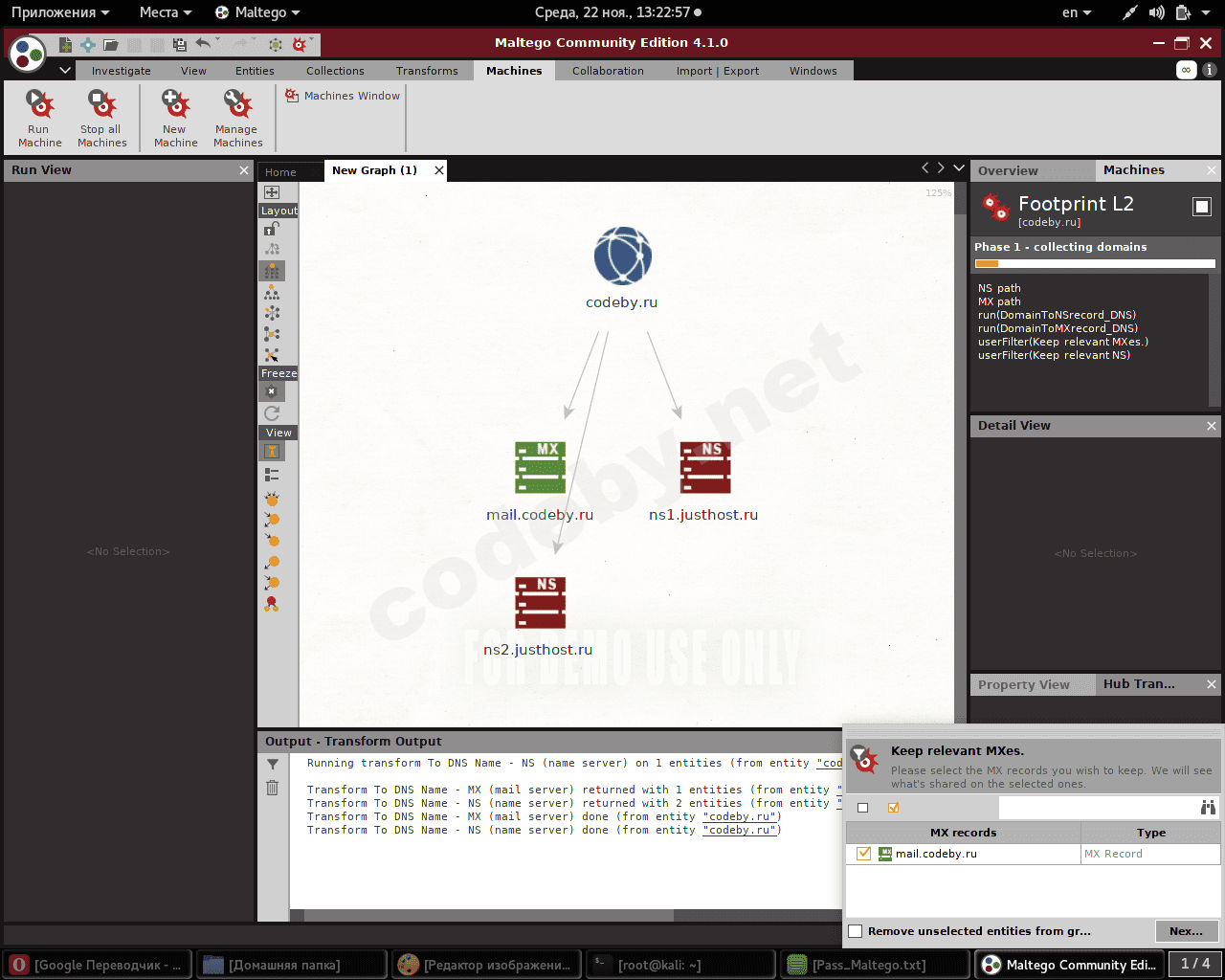
Task: Uncheck the mail.codeby.ru MX record
Action: pyautogui.click(x=864, y=854)
